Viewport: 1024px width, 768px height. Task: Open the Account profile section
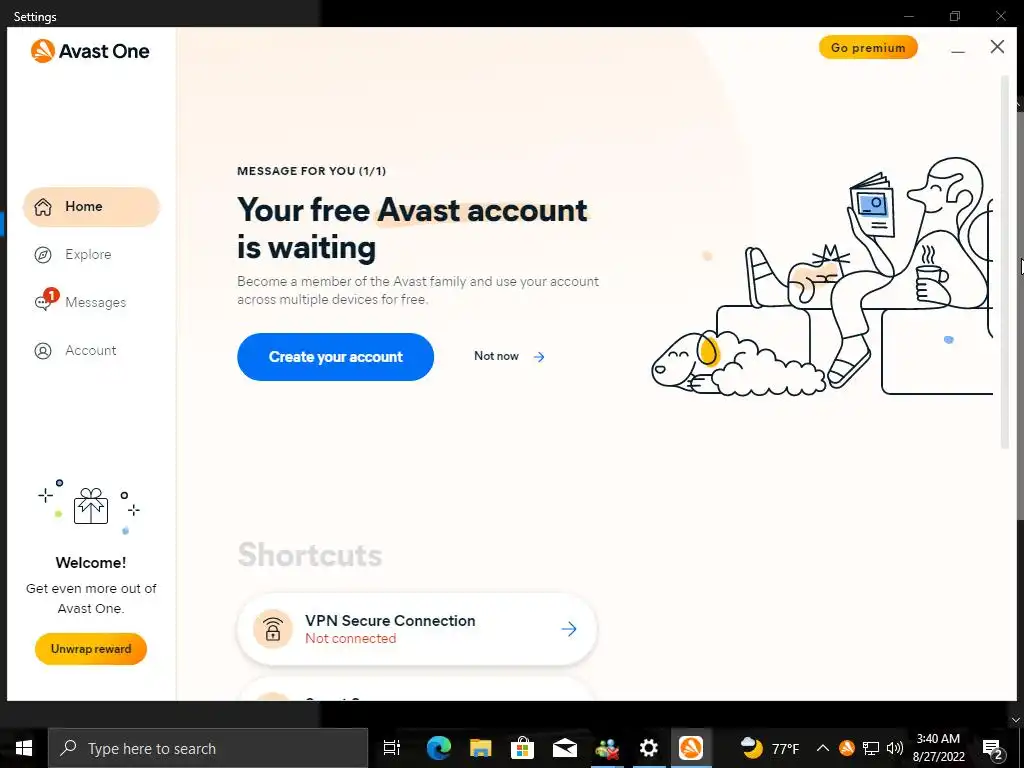pyautogui.click(x=75, y=351)
